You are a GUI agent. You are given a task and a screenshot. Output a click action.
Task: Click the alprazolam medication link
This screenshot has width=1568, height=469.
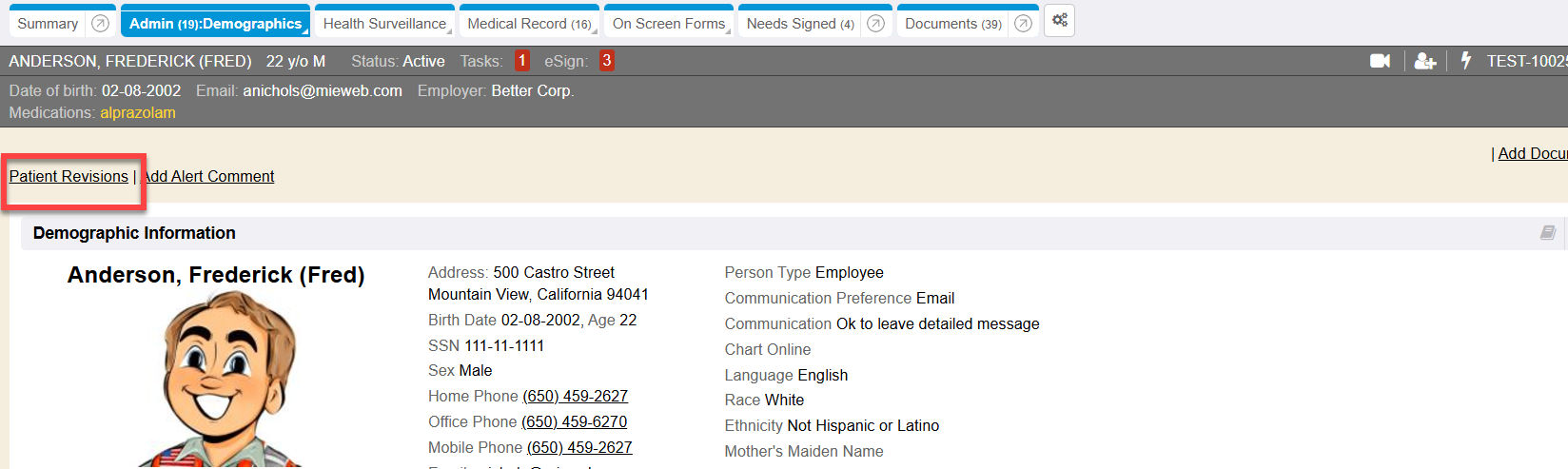[138, 112]
